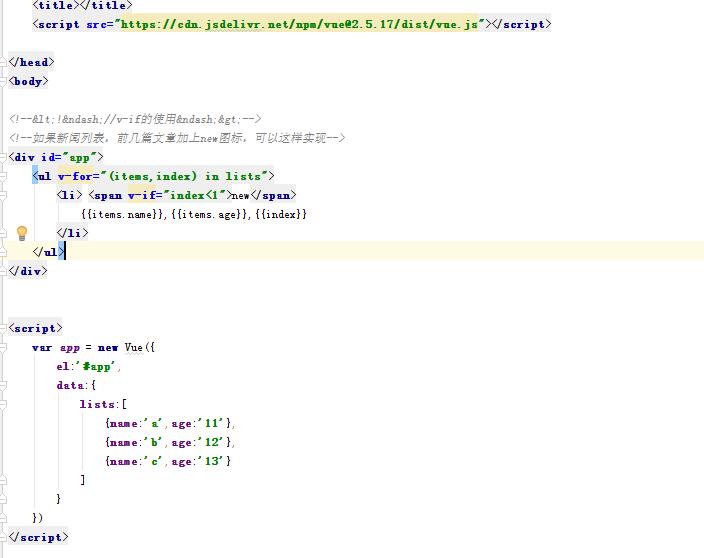Image resolution: width=704 pixels, height=558 pixels.
Task: Click the id="app" attribute text
Action: (x=69, y=158)
